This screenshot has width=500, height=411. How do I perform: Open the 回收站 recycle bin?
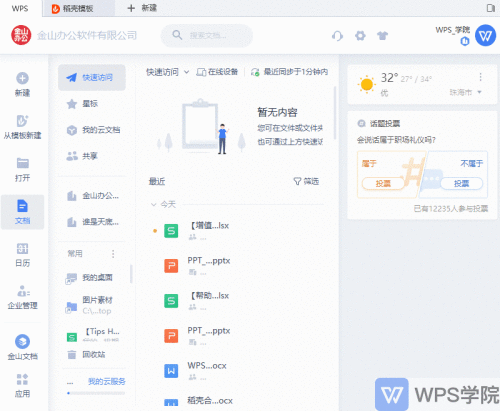87,354
